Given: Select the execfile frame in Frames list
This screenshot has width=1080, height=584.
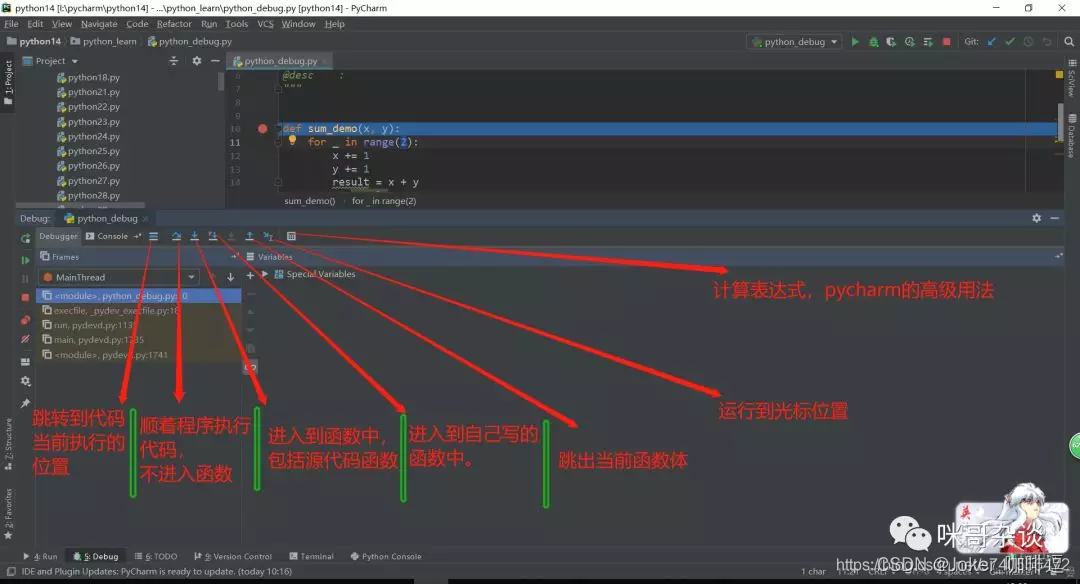Looking at the screenshot, I should point(110,311).
